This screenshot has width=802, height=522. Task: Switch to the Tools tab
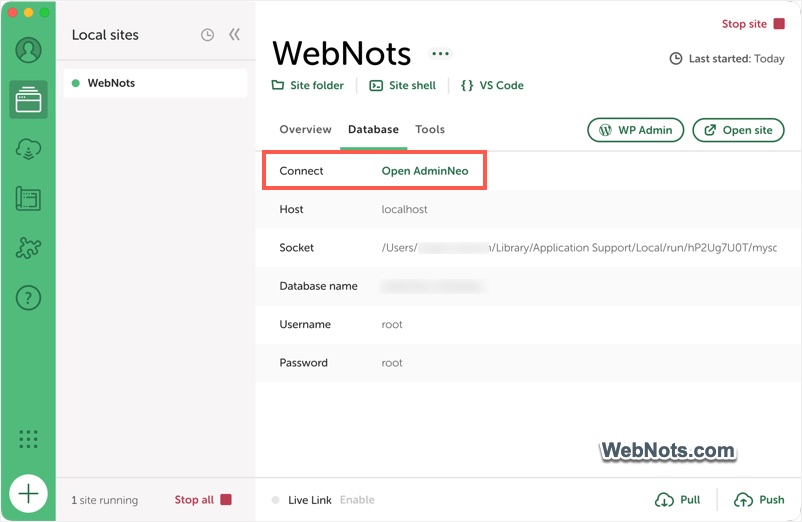pyautogui.click(x=430, y=129)
